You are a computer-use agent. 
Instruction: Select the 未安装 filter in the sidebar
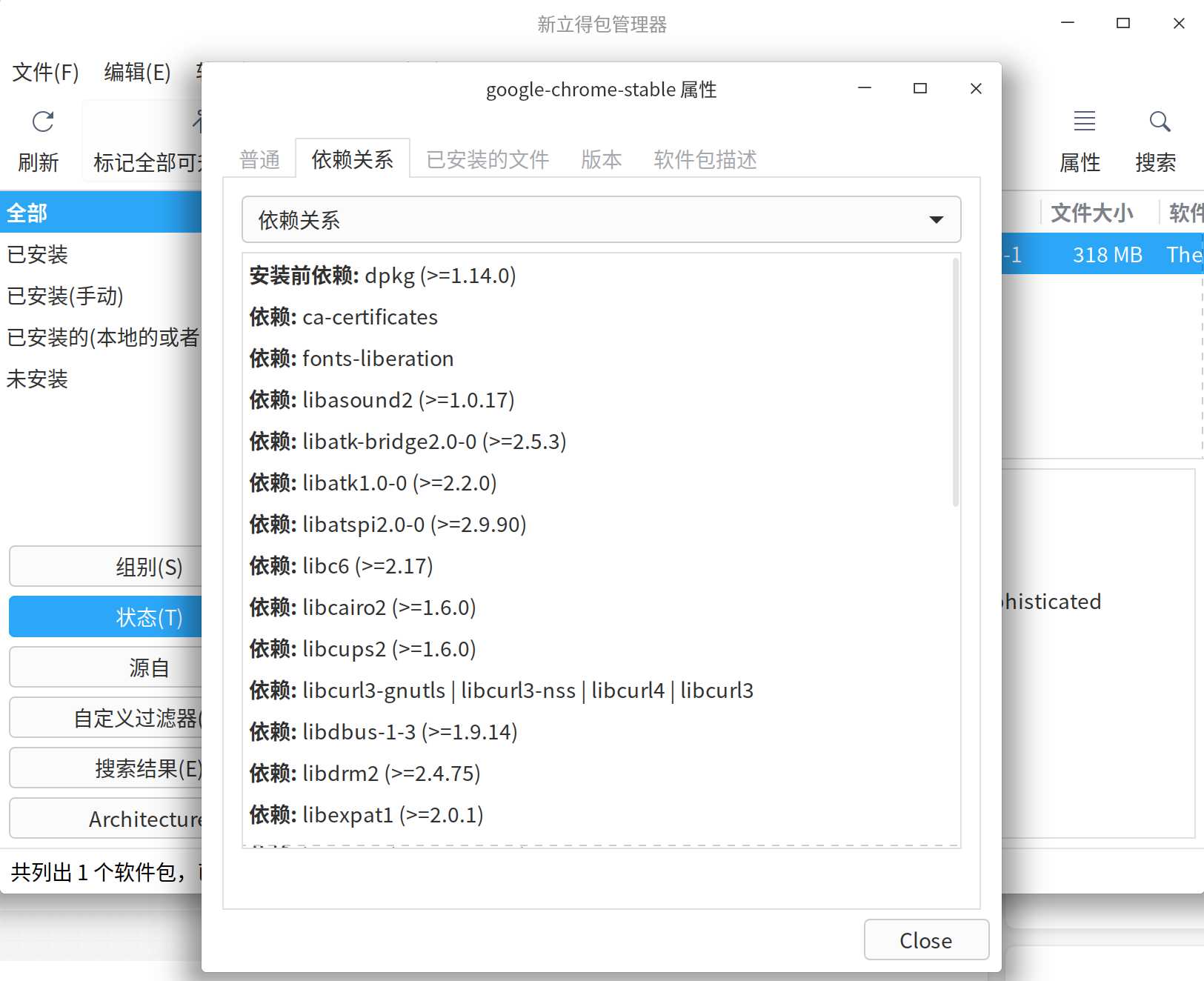click(x=37, y=379)
